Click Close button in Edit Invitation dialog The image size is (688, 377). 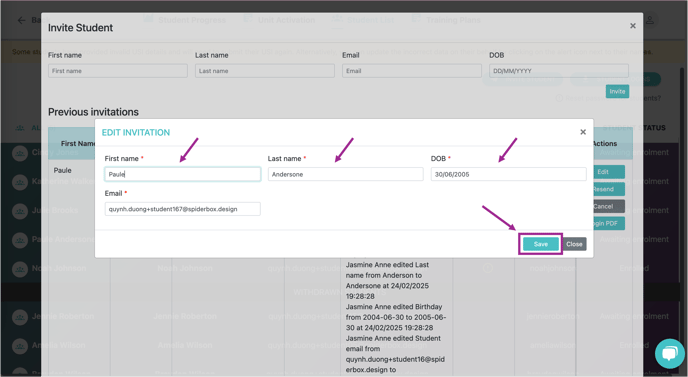point(574,244)
